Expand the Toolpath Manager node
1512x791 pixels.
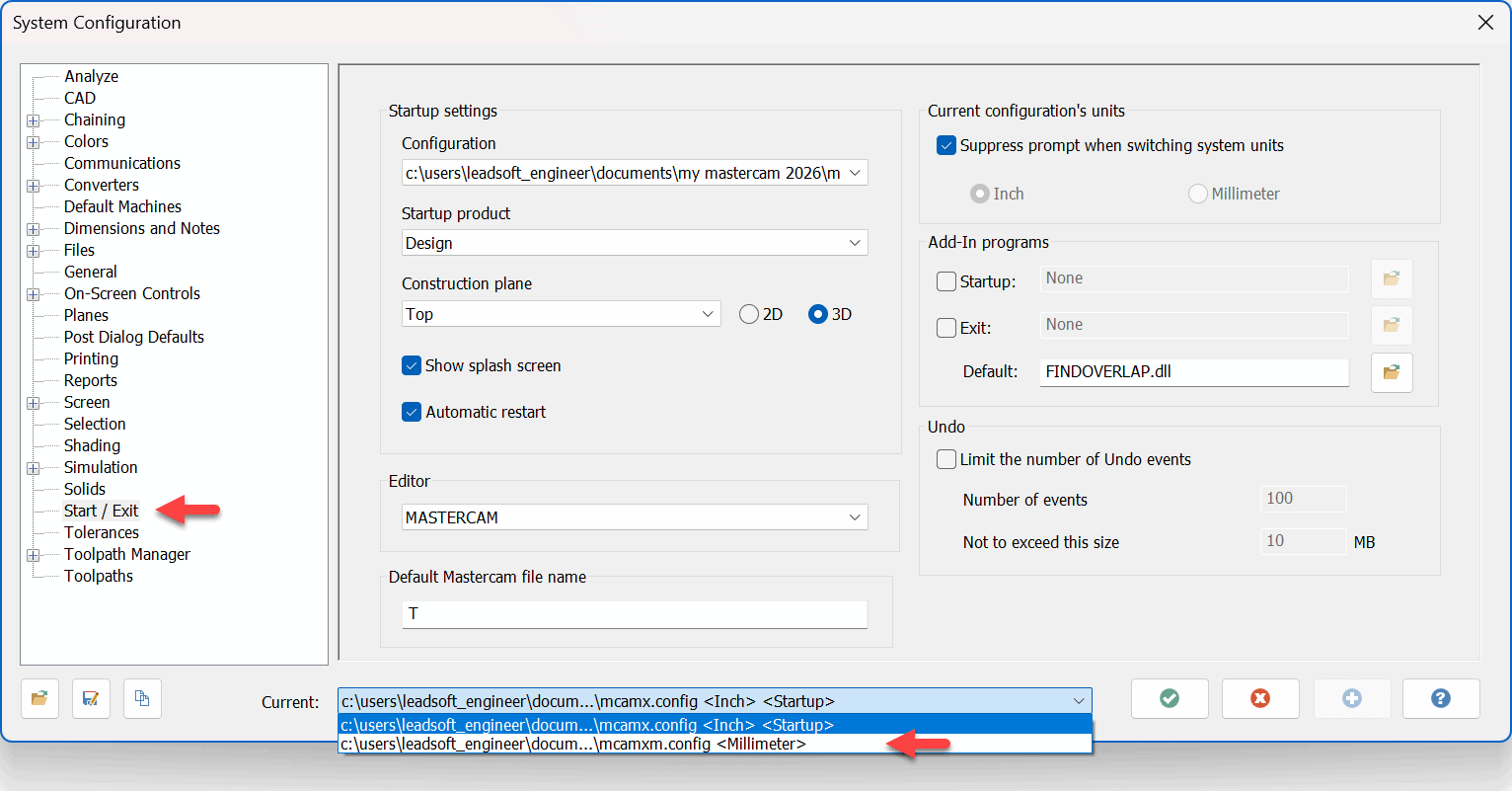click(x=34, y=555)
